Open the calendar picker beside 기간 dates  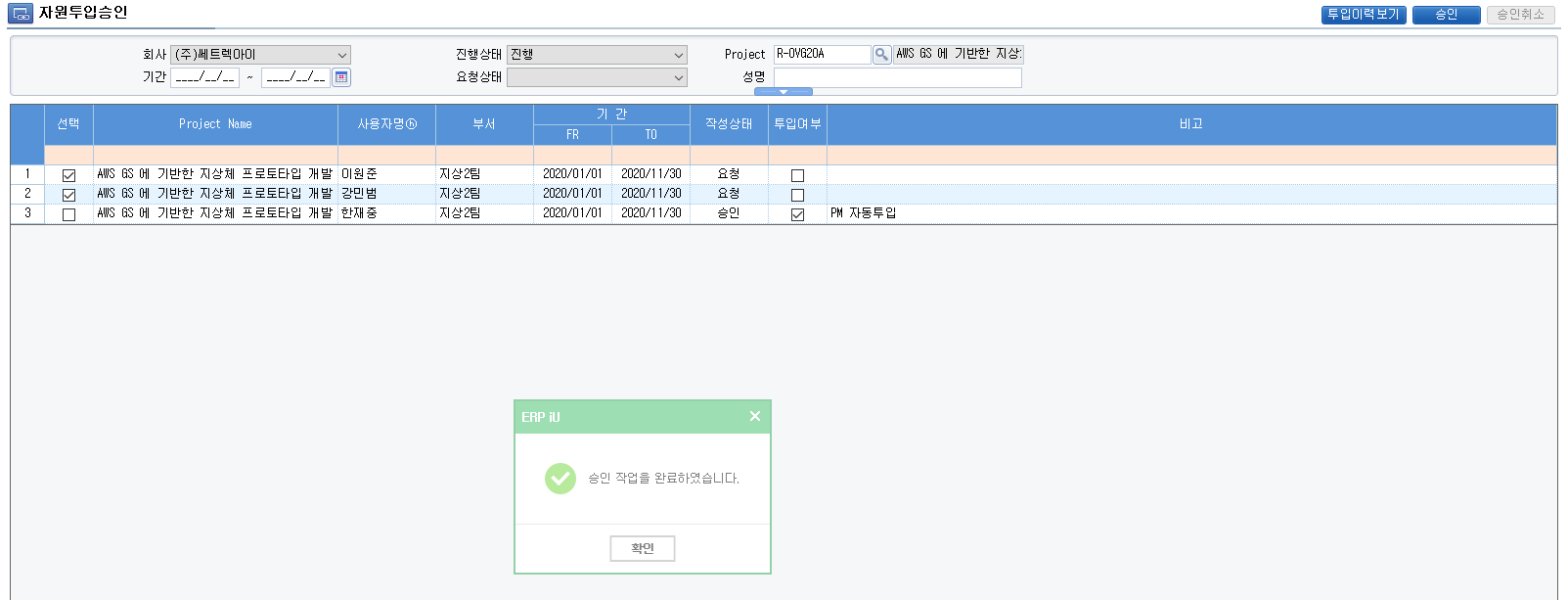341,77
